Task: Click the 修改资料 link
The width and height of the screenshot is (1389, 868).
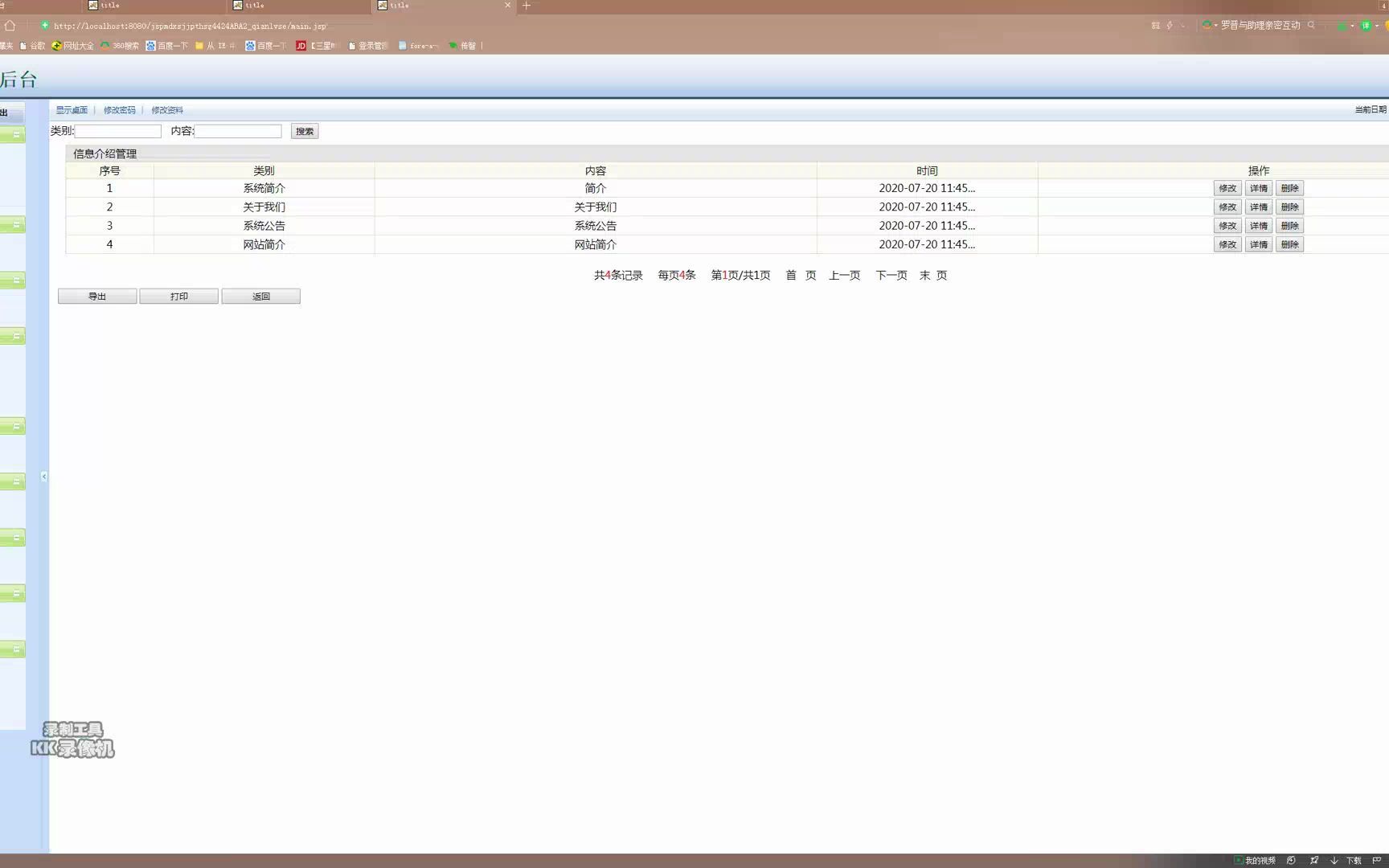Action: coord(167,110)
